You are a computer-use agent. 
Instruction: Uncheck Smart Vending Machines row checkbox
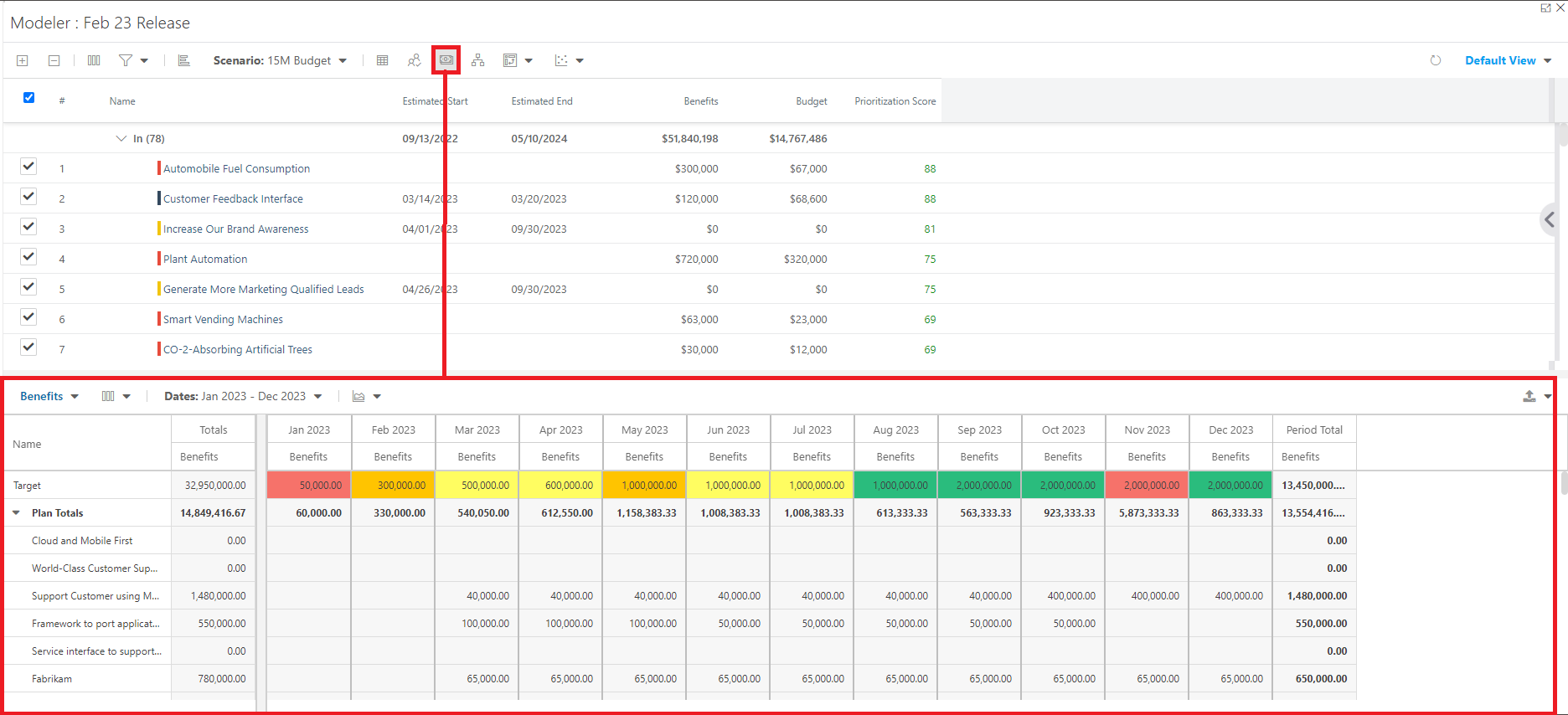tap(28, 316)
